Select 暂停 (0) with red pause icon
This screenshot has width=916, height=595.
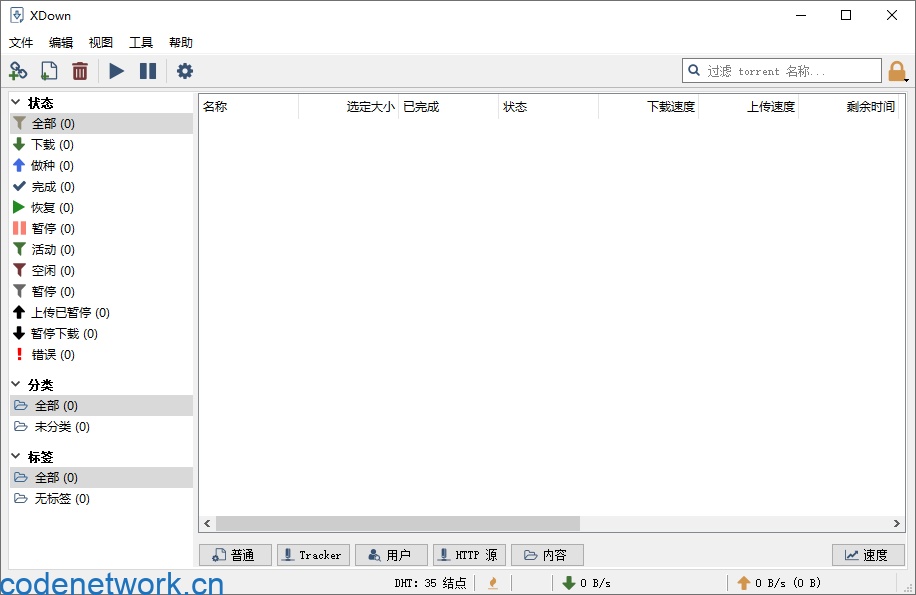[x=102, y=229]
